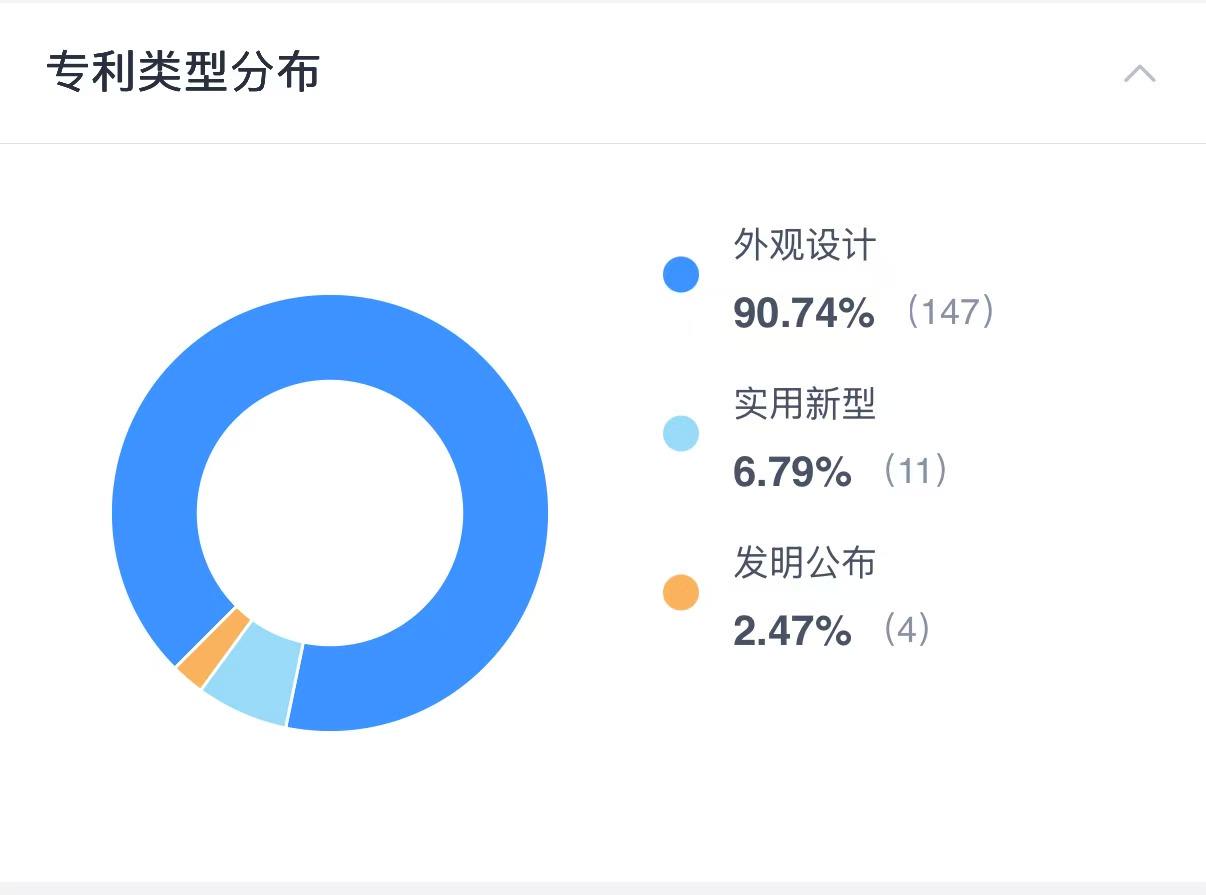Click the top of the blue ring
The width and height of the screenshot is (1206, 895).
(330, 337)
